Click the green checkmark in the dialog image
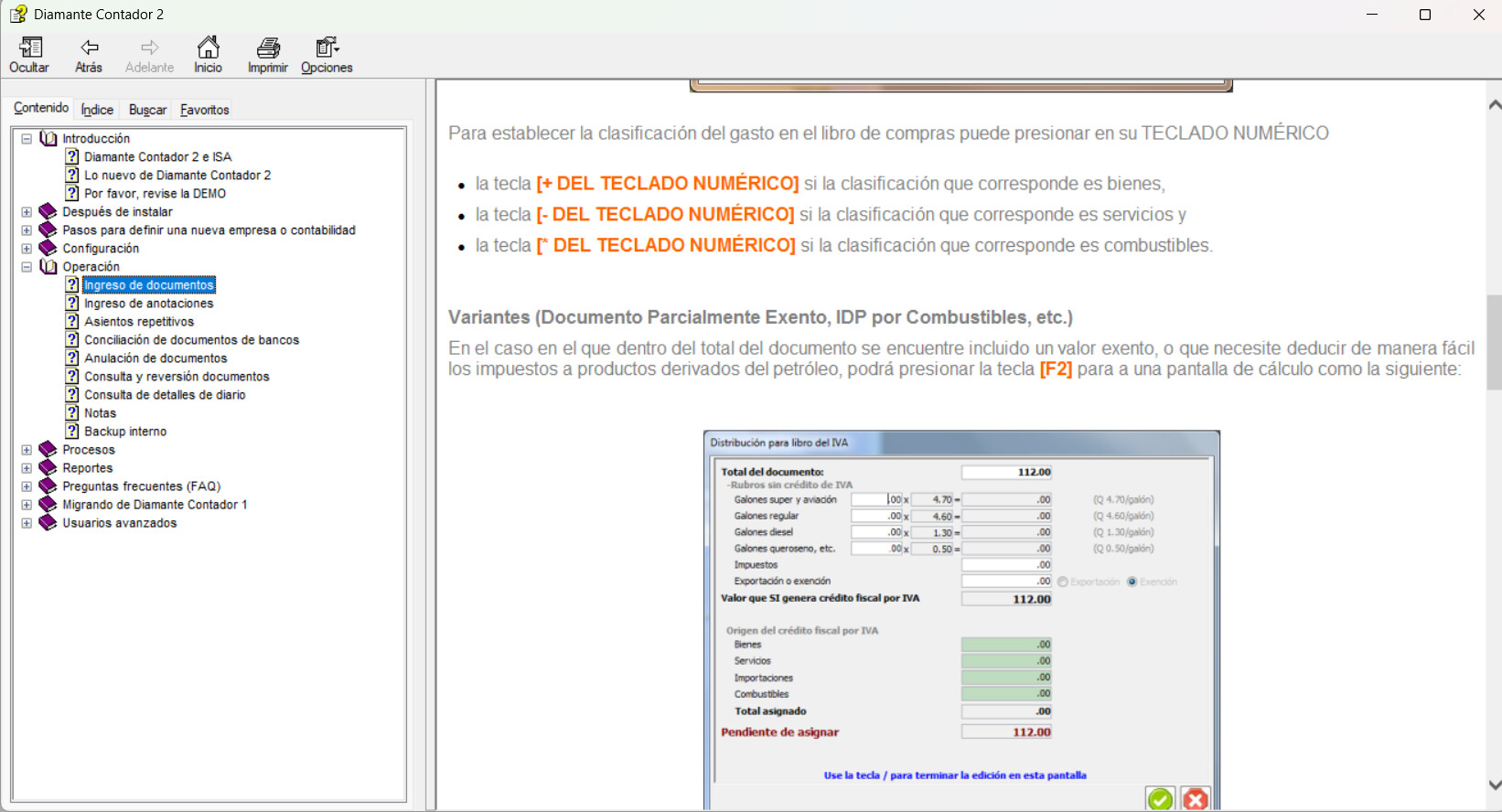Image resolution: width=1502 pixels, height=812 pixels. 1160,799
